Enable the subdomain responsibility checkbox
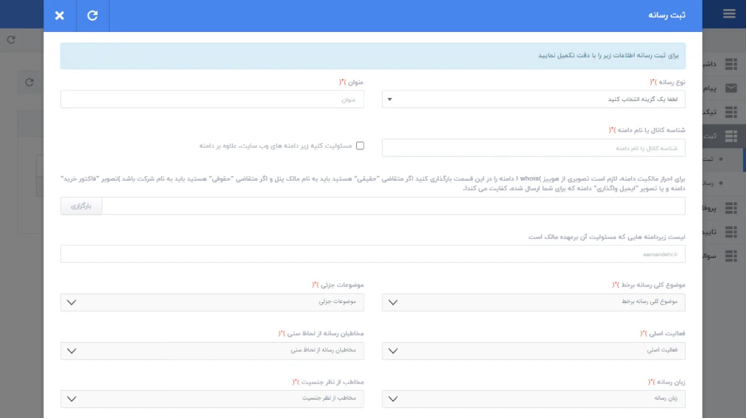Viewport: 747px width, 419px height. (x=360, y=146)
